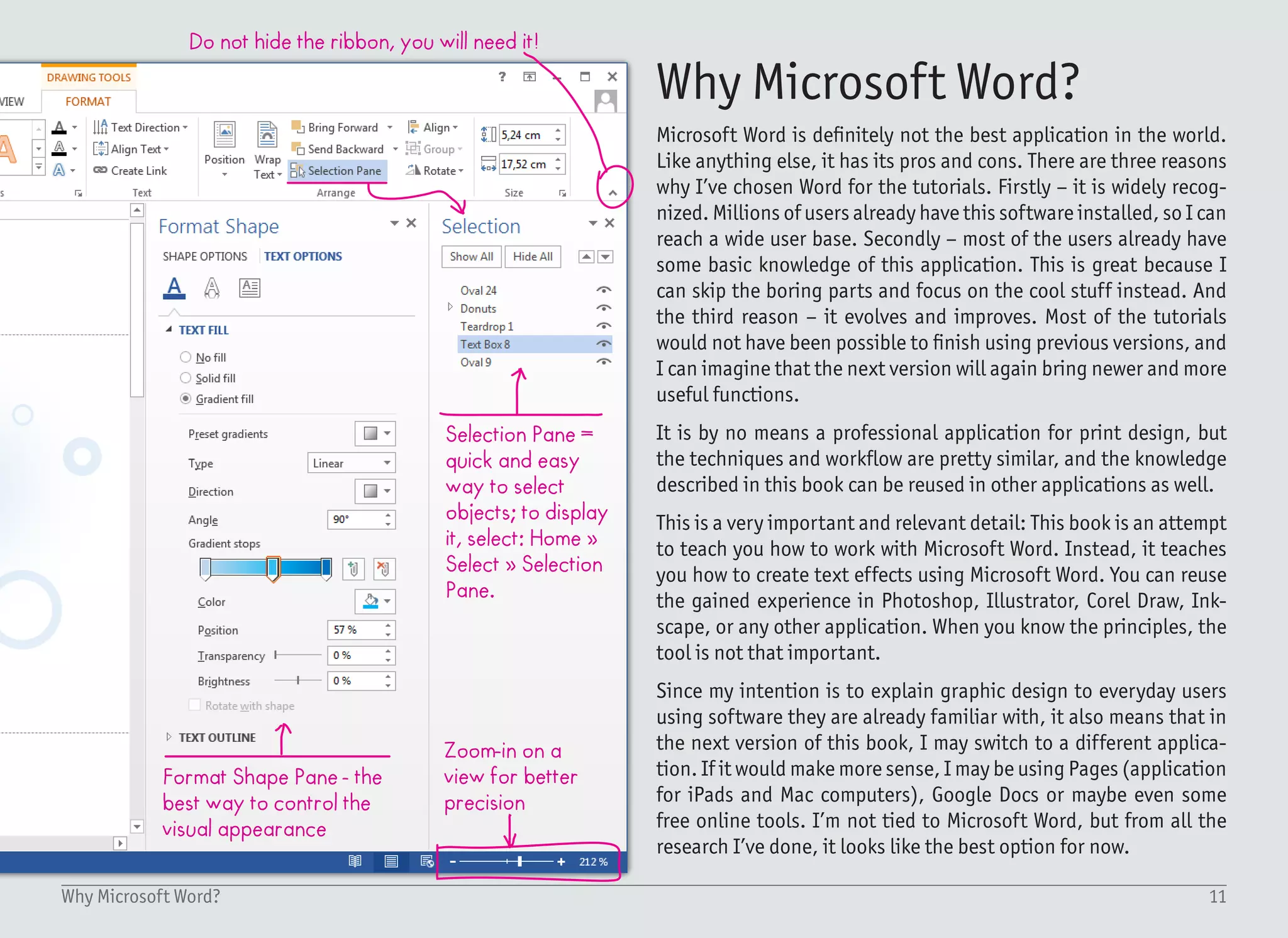Open Layout & Properties textbox icon
Screen dimensions: 1288x938
click(250, 288)
